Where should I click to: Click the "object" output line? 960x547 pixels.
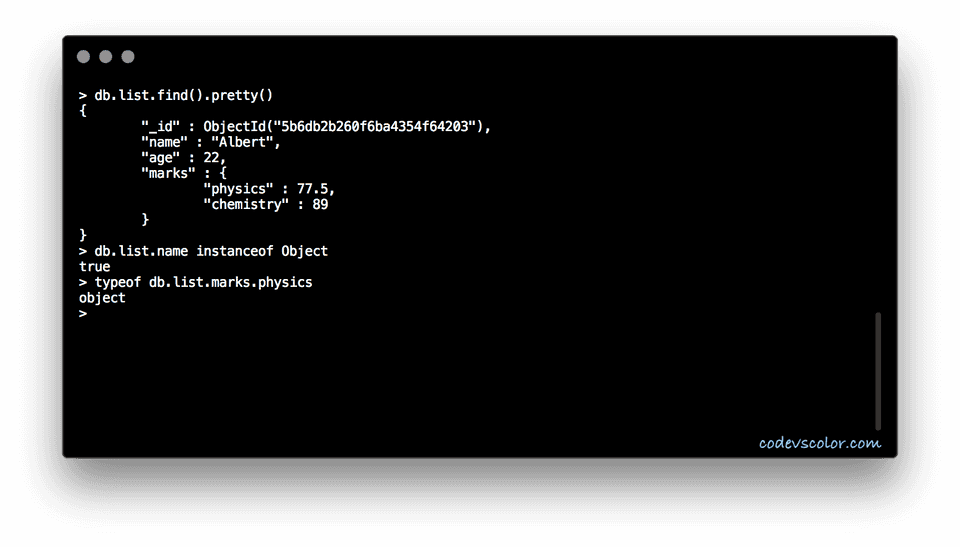click(102, 298)
